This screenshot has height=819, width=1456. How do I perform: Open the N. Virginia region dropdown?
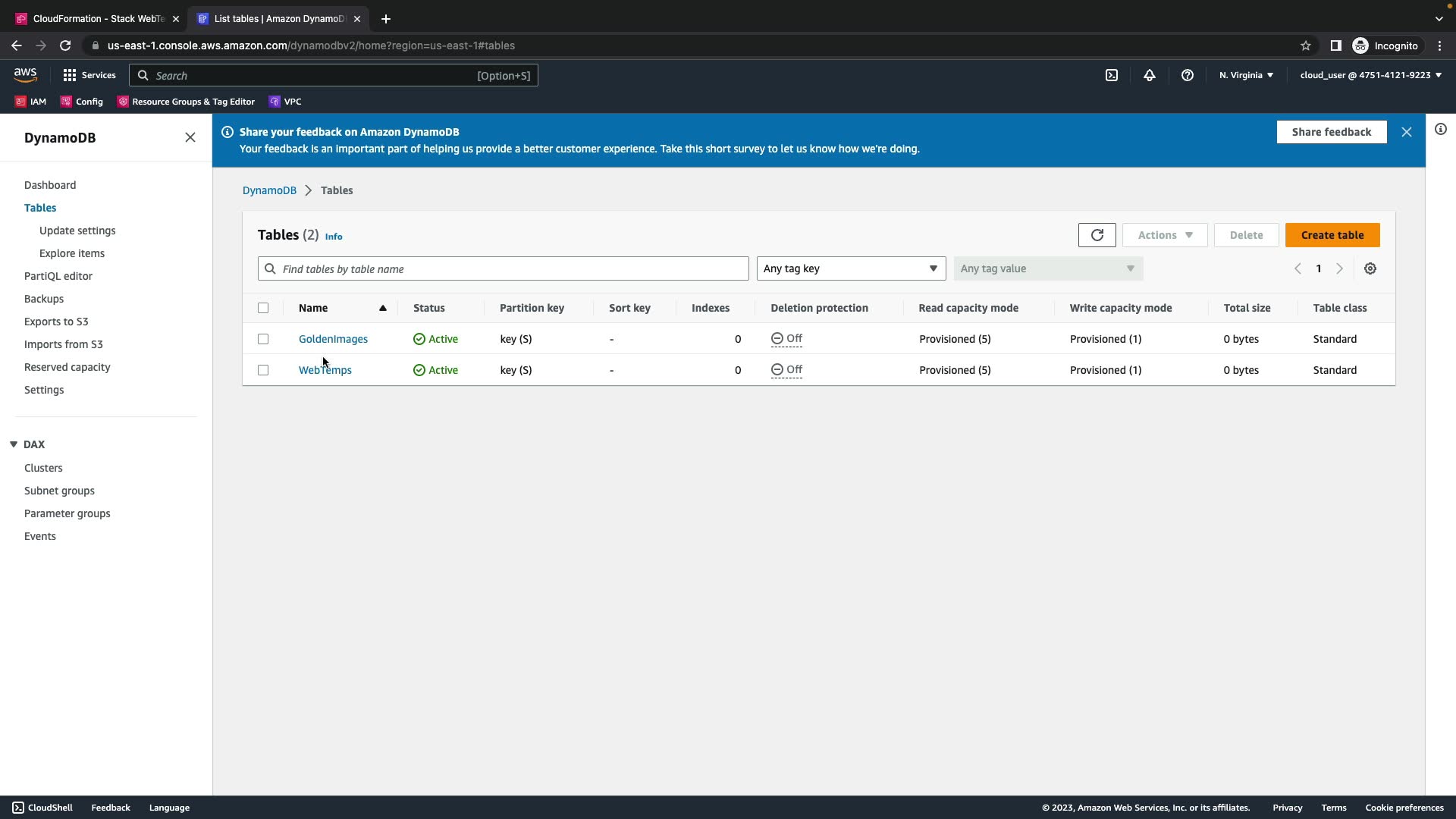(x=1245, y=75)
